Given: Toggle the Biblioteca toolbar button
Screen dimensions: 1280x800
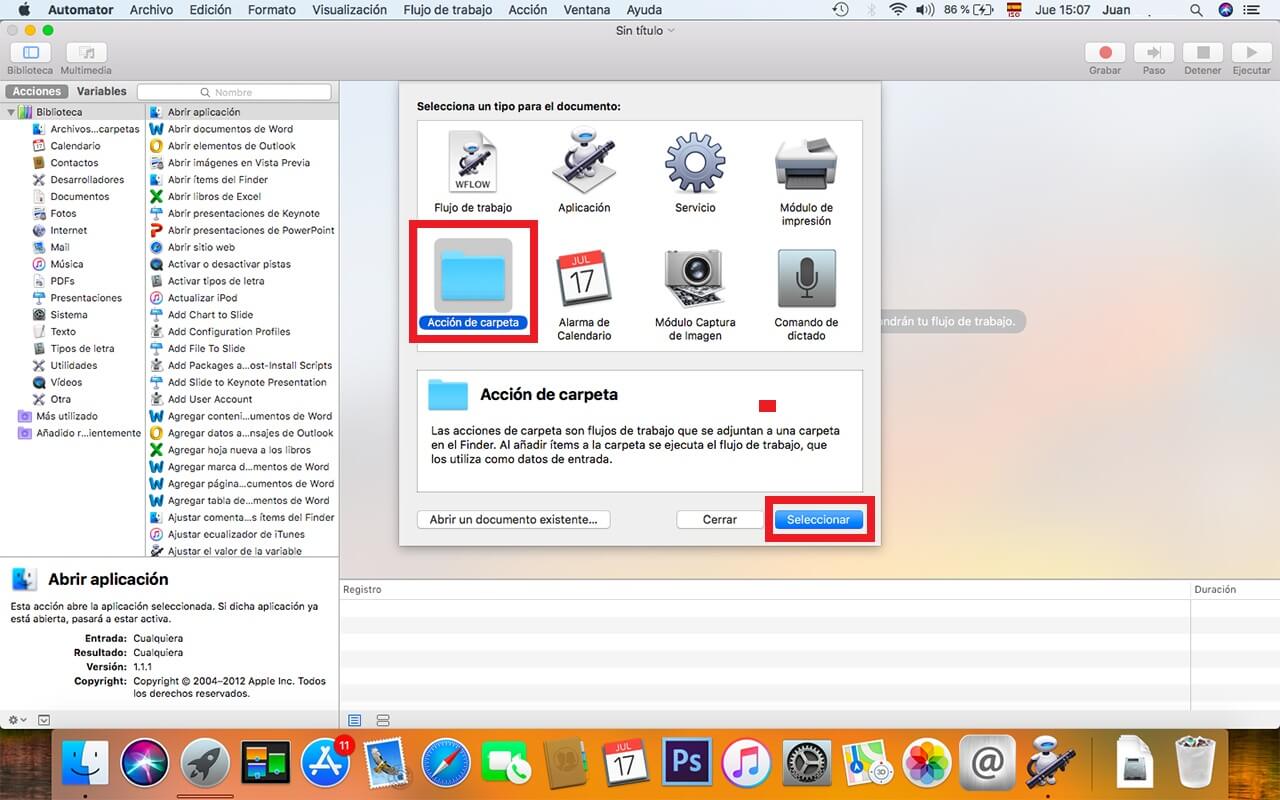Looking at the screenshot, I should click(x=30, y=53).
